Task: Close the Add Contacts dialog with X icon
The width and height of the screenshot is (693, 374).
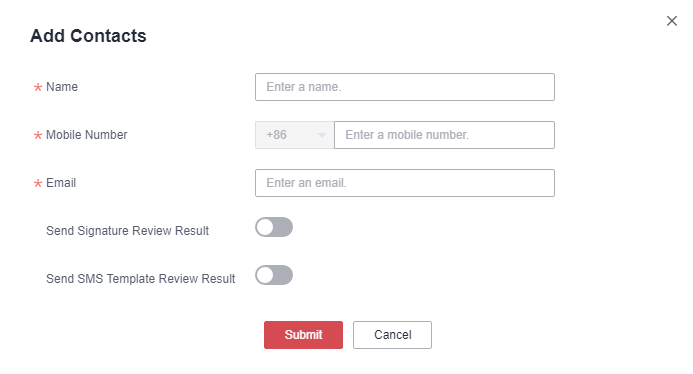Action: [x=672, y=21]
